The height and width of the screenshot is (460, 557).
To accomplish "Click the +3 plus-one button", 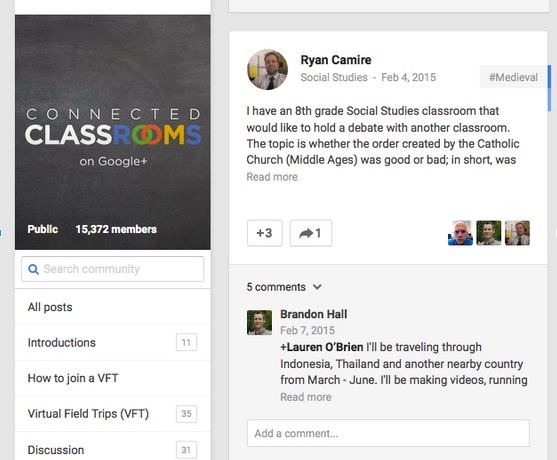I will 265,233.
